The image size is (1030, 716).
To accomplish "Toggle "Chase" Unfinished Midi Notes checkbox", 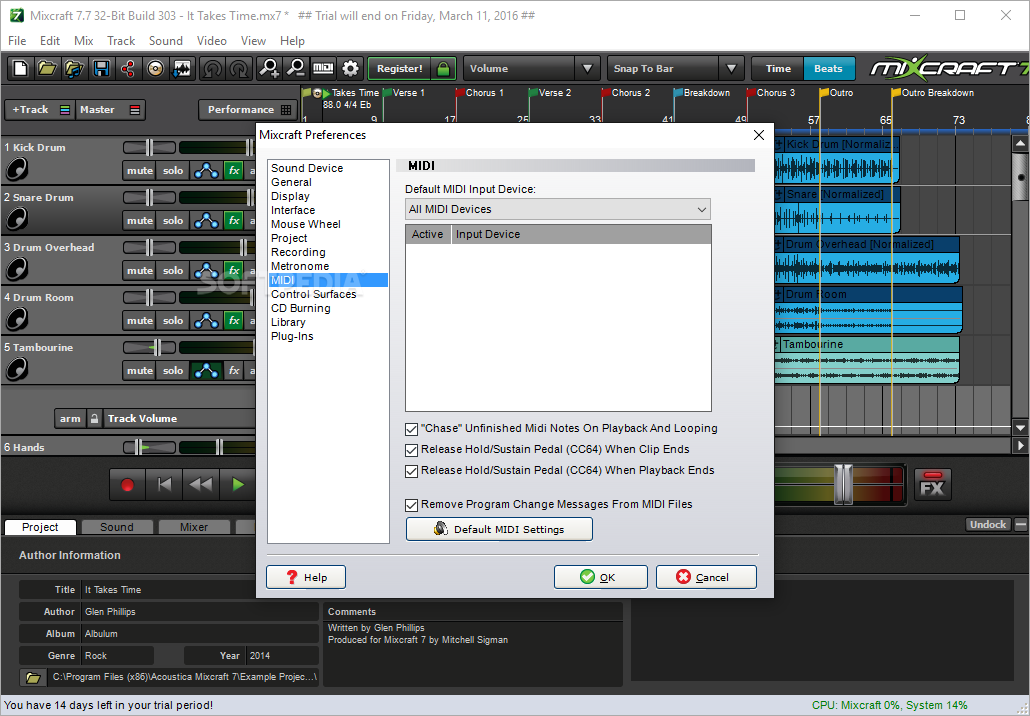I will click(x=411, y=429).
